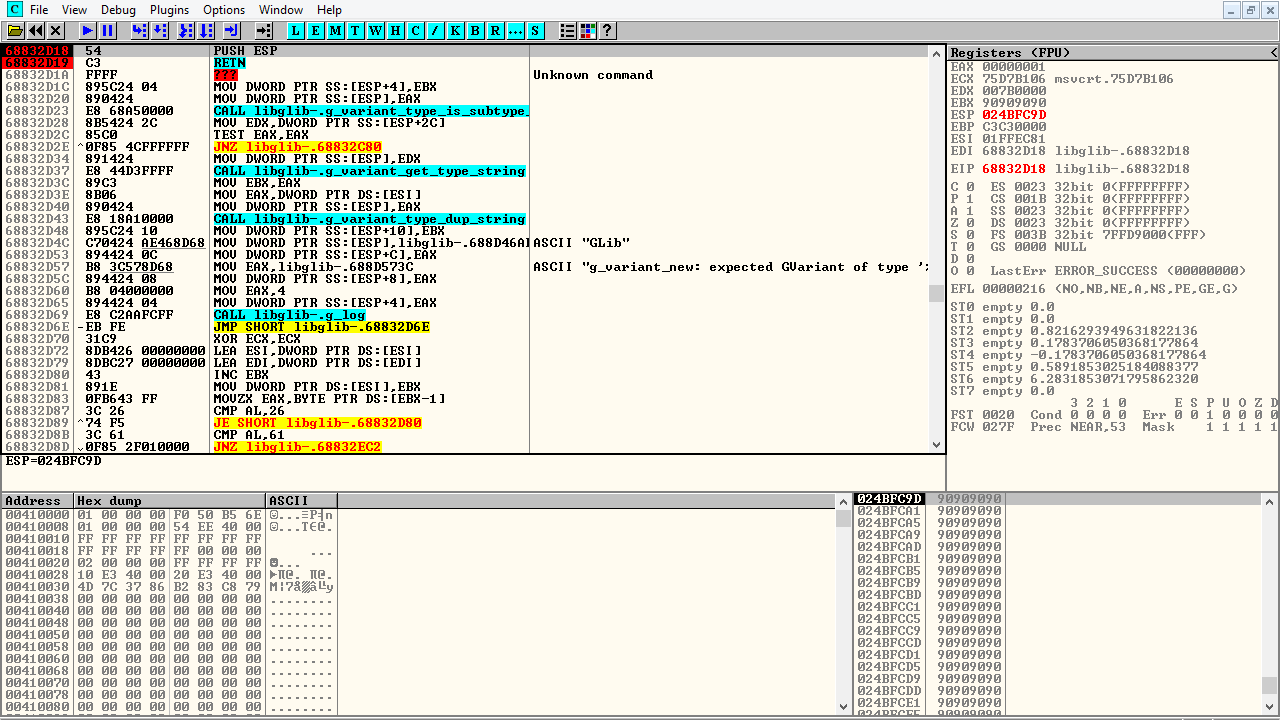Run the program with the play icon
The height and width of the screenshot is (720, 1280).
88,31
